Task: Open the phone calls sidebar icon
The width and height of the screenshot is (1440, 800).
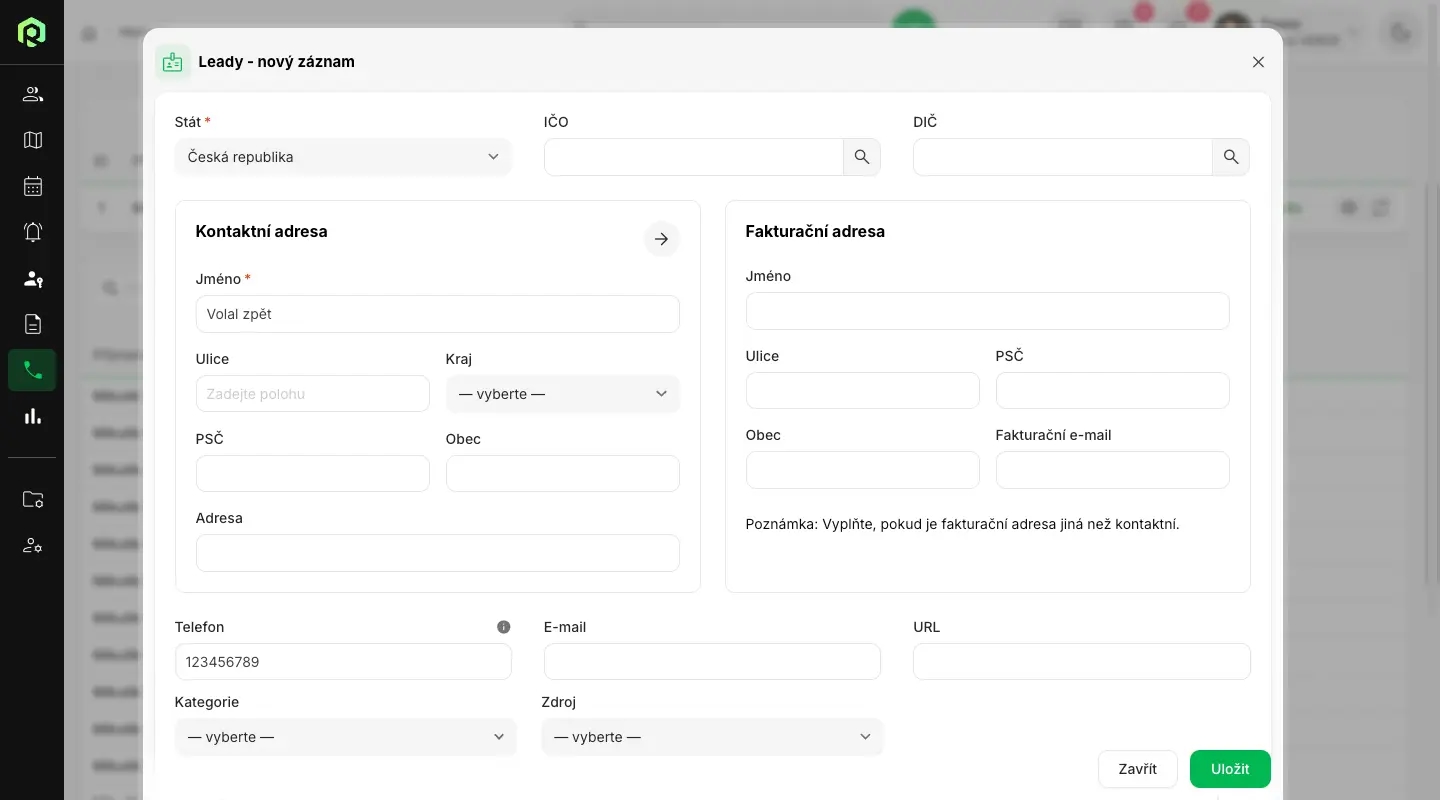Action: (32, 370)
